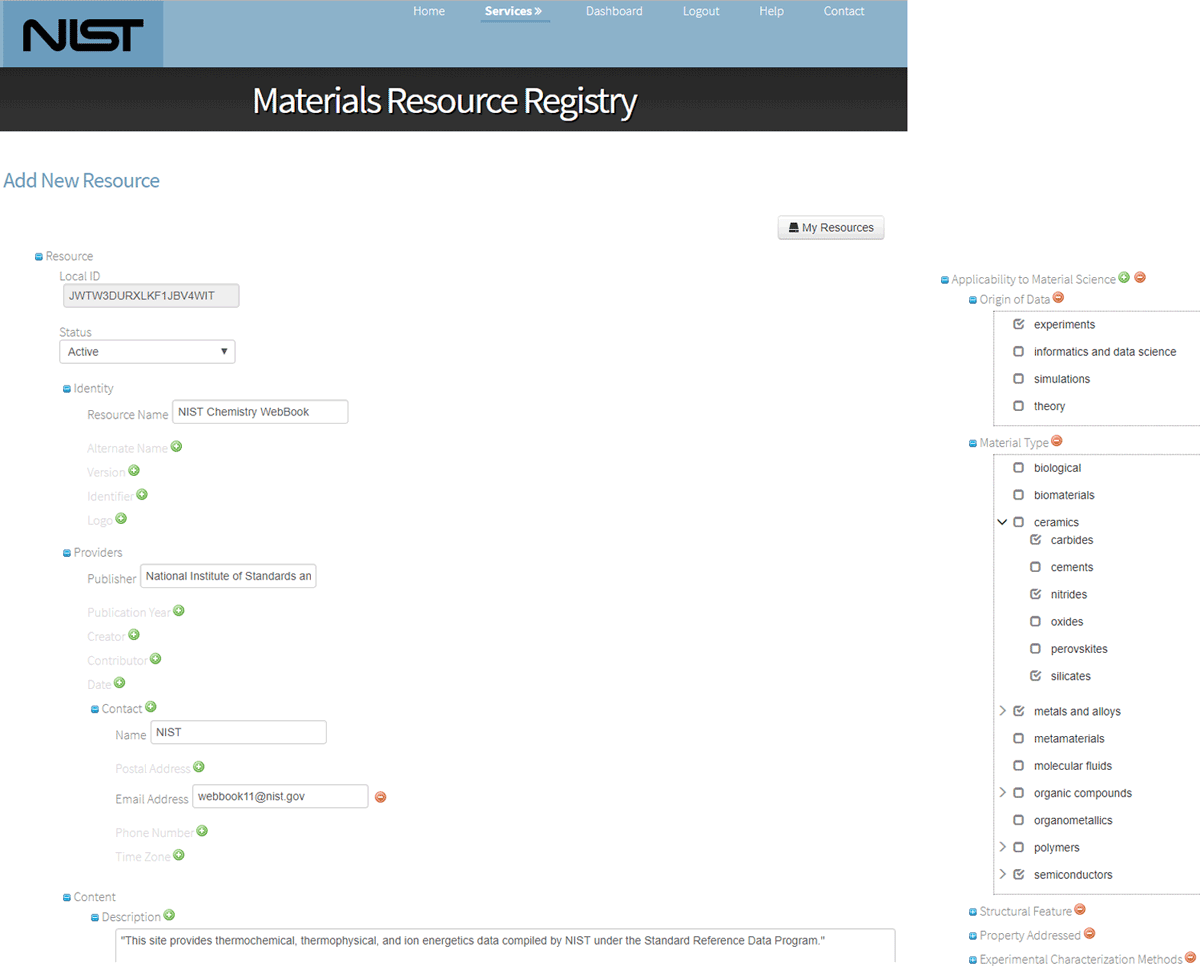
Task: Open the Status dropdown
Action: [147, 351]
